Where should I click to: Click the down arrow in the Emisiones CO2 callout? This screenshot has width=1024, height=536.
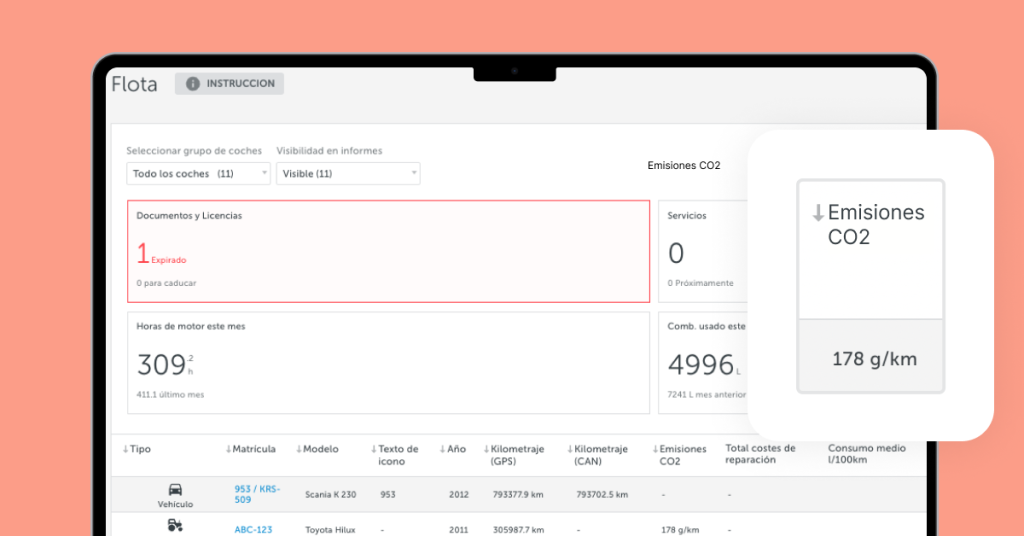tap(817, 212)
